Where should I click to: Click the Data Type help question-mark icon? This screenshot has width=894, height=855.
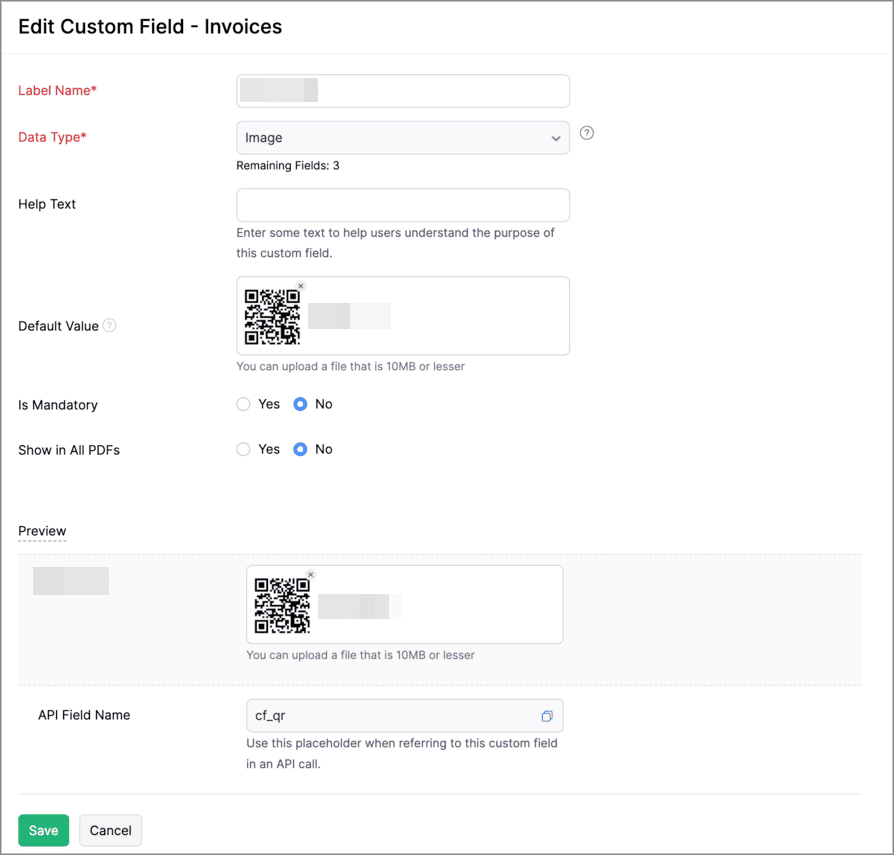tap(587, 133)
